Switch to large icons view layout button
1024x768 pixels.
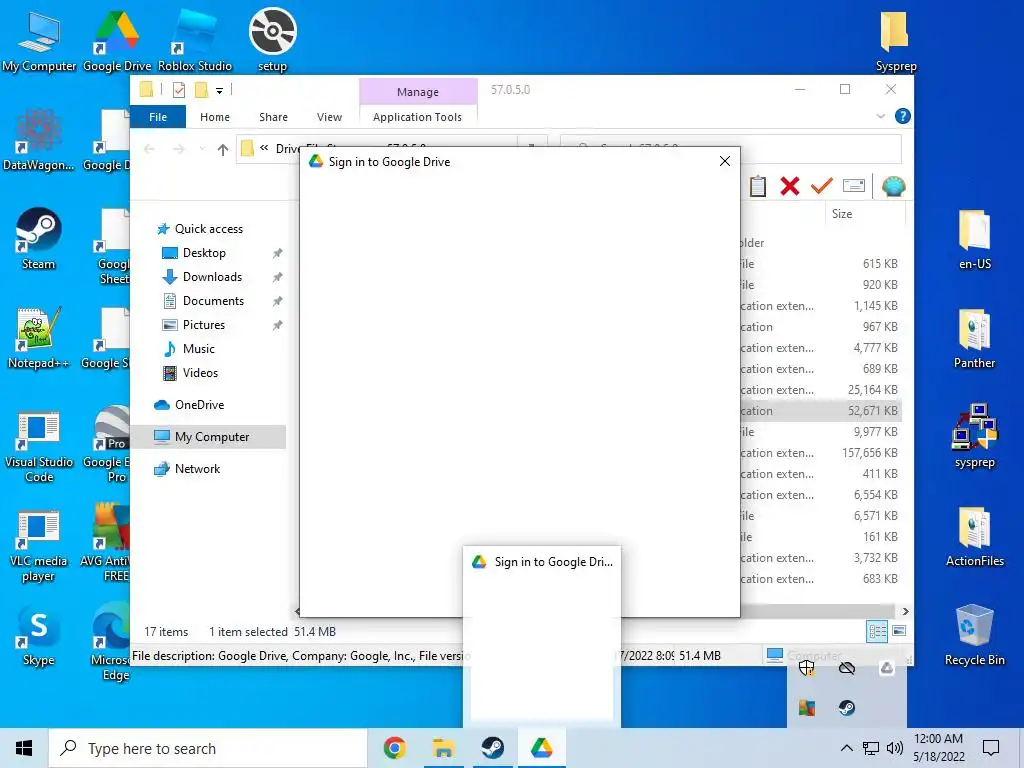tap(899, 631)
